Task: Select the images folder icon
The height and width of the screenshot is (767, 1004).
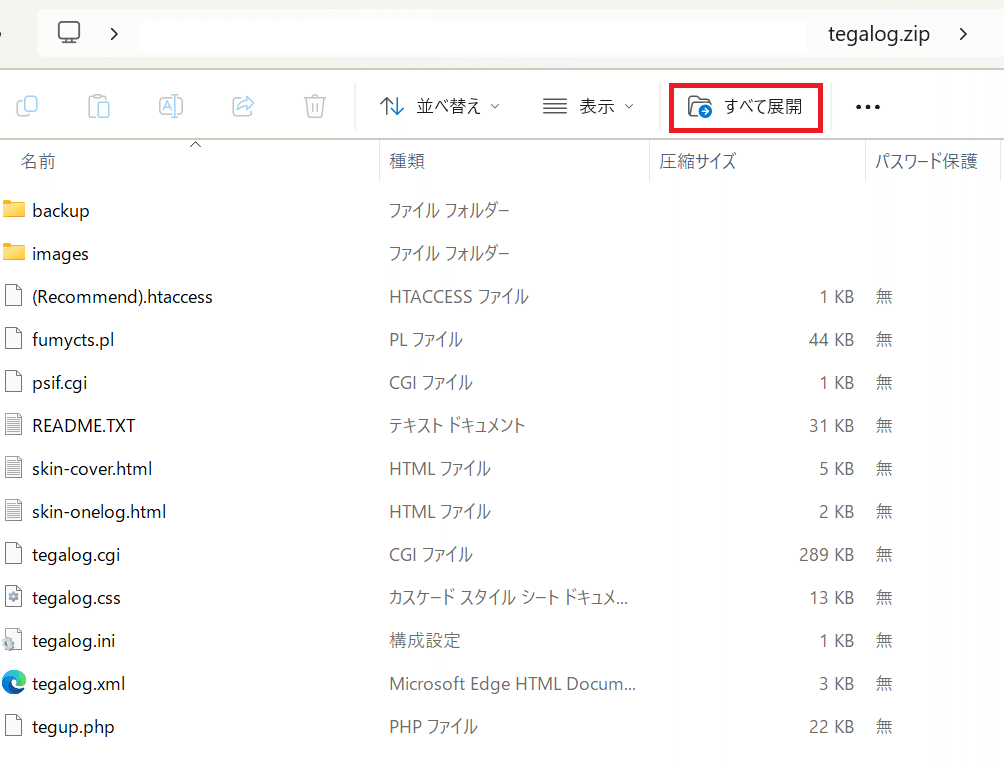Action: click(13, 252)
